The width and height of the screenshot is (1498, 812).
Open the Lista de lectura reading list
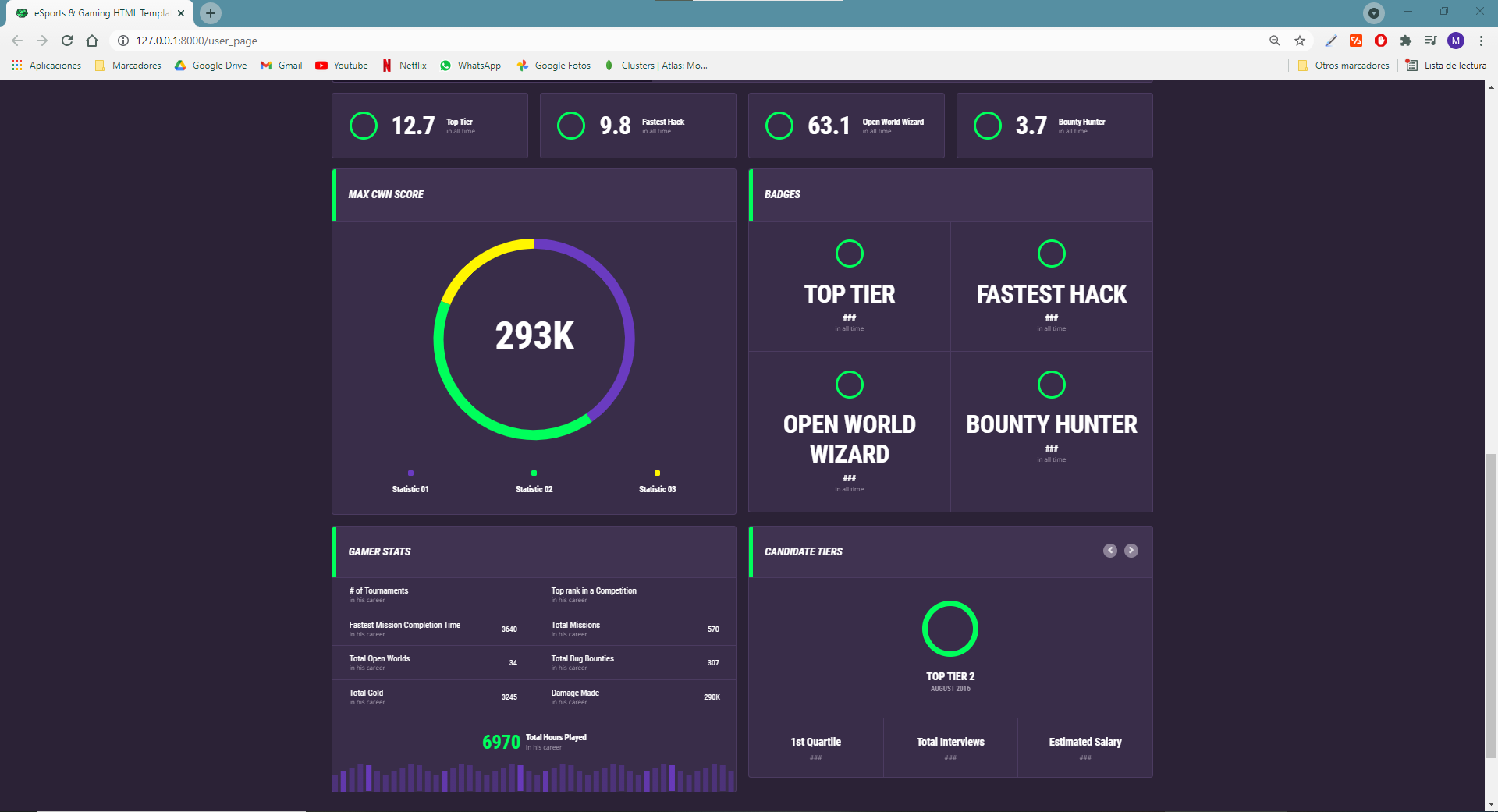[1447, 66]
